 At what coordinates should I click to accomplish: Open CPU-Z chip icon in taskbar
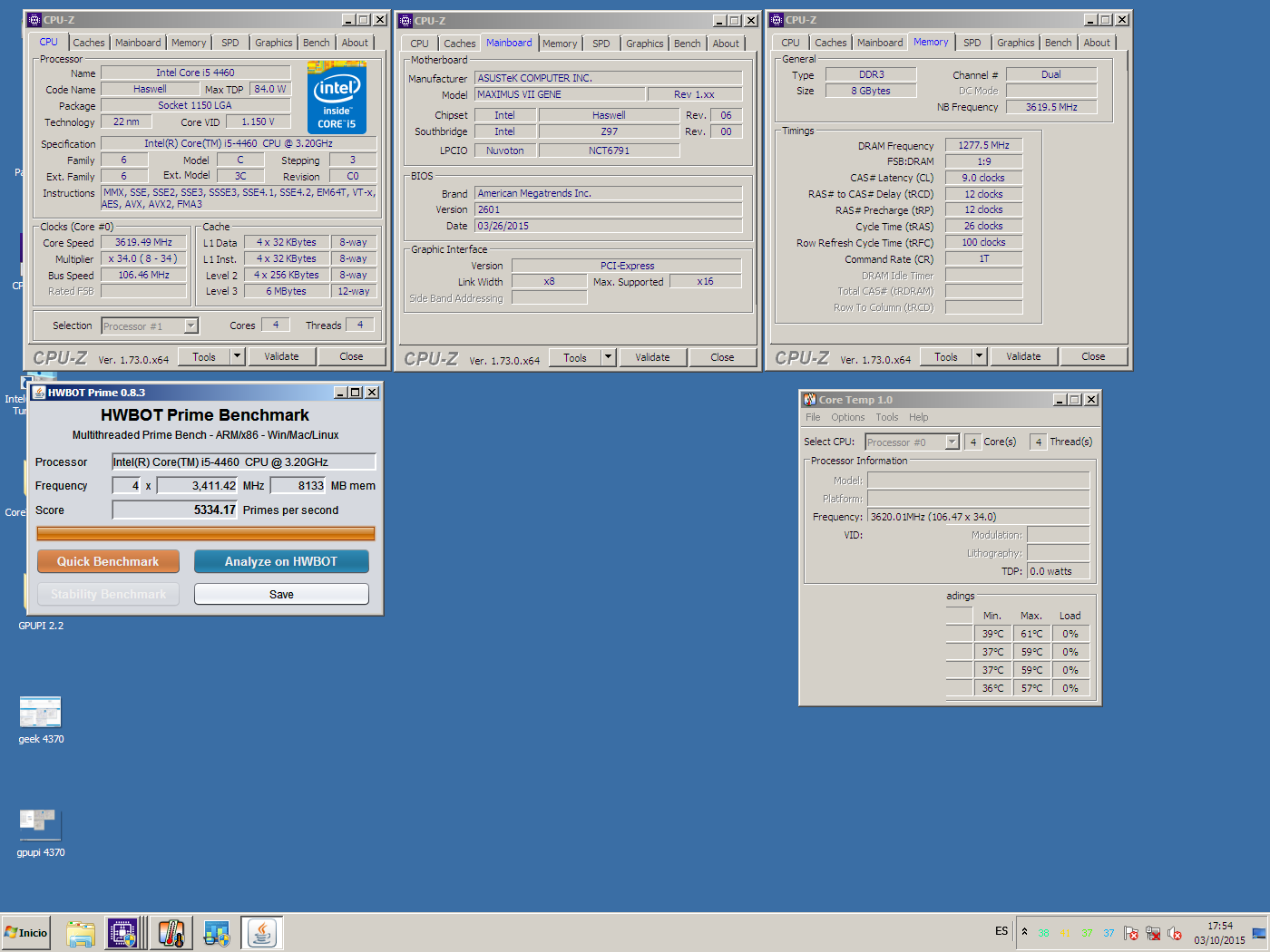122,933
